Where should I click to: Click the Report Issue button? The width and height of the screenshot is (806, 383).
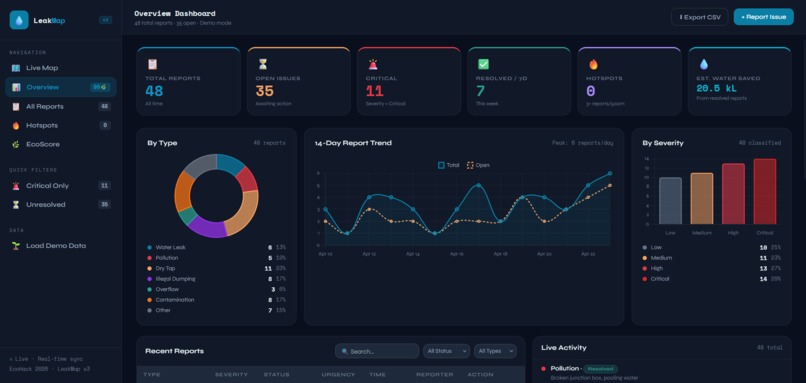point(763,17)
